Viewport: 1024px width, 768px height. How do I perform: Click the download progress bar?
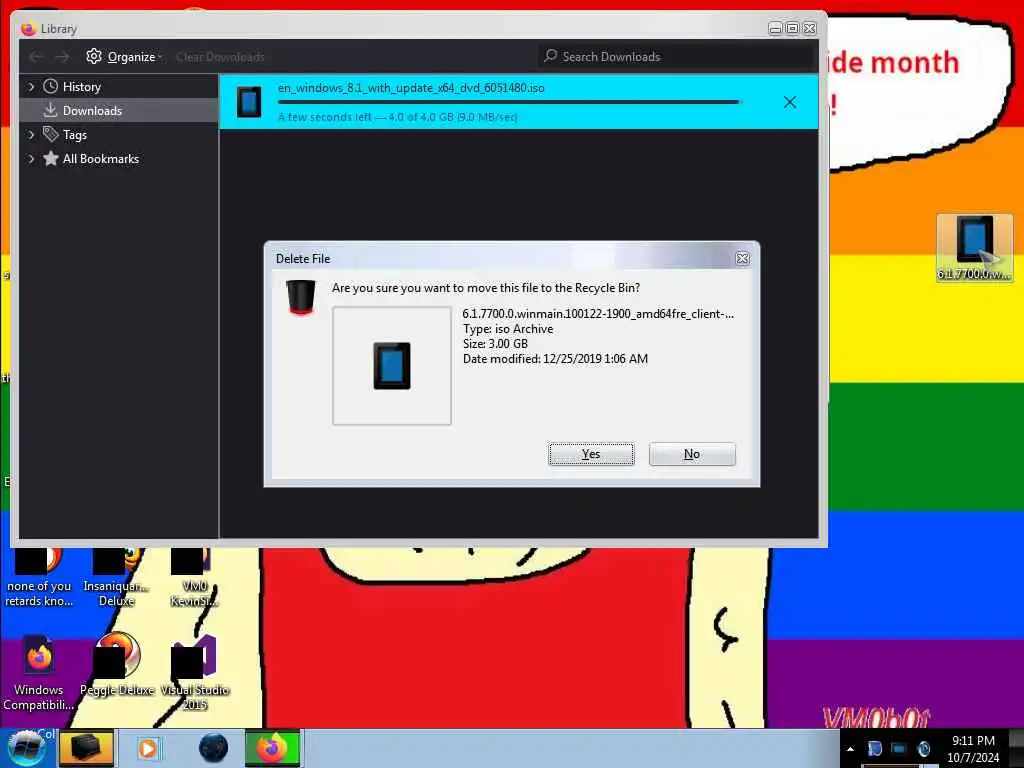[509, 102]
